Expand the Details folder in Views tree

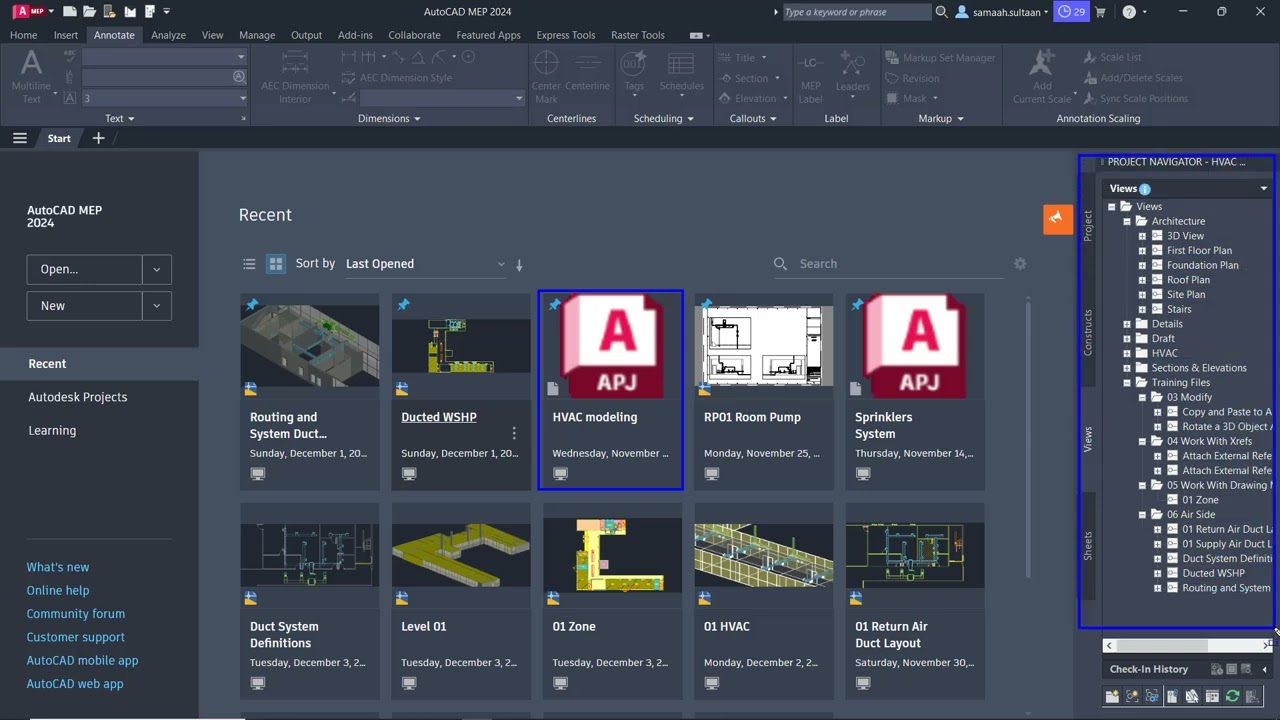(1127, 324)
